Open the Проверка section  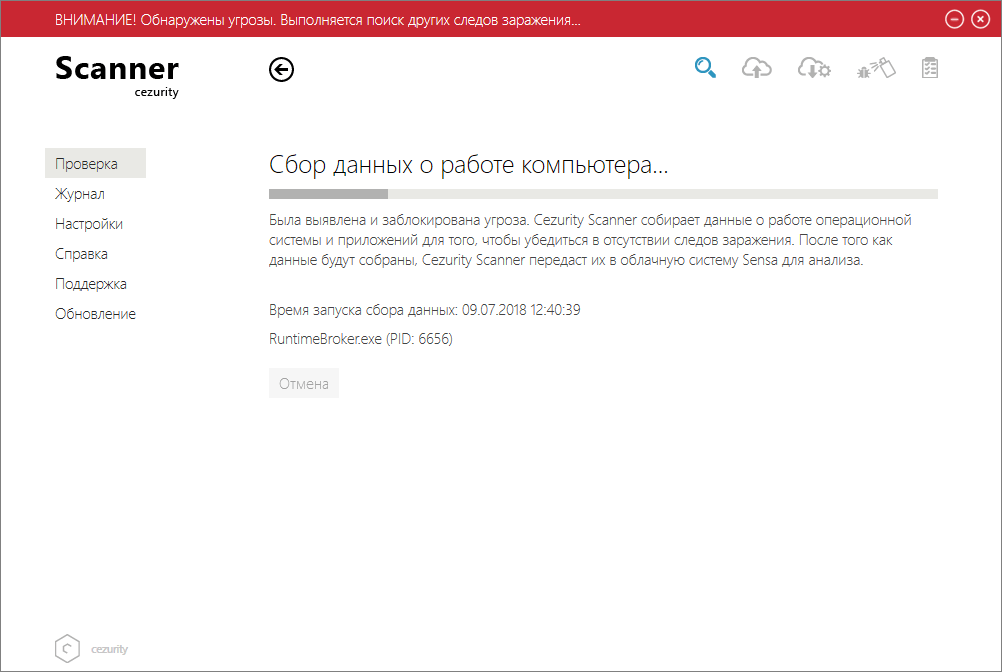(x=95, y=164)
